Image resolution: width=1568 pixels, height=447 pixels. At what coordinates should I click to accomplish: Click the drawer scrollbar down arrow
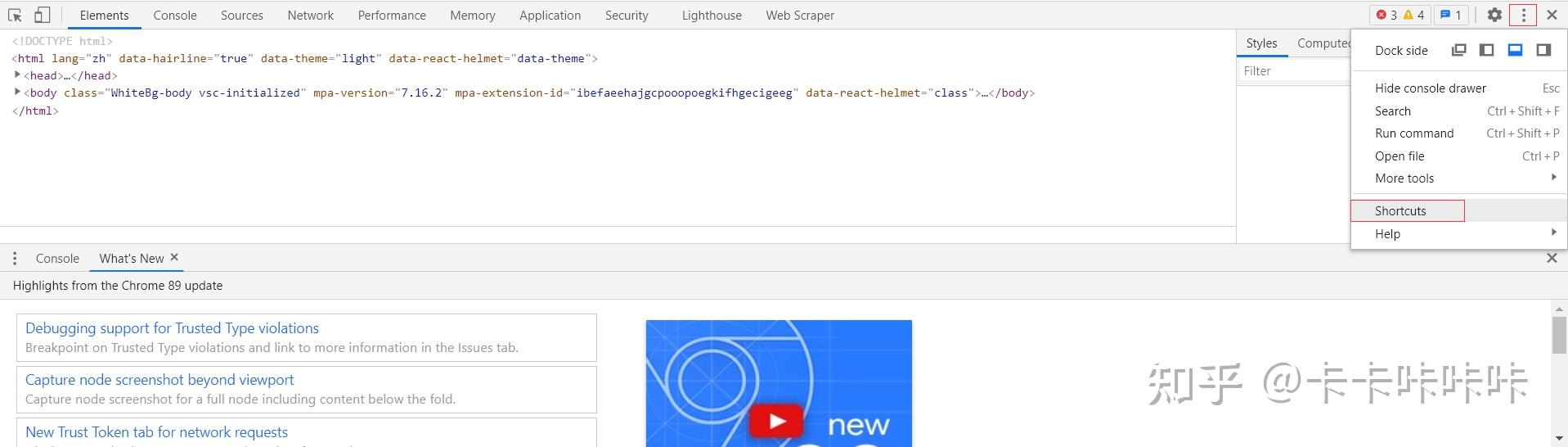1559,440
